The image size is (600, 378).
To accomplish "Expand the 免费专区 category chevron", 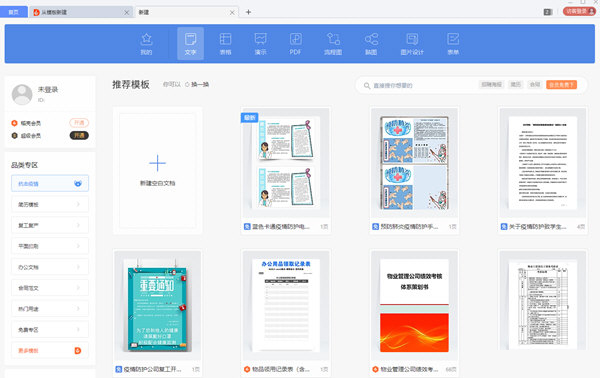I will (78, 329).
